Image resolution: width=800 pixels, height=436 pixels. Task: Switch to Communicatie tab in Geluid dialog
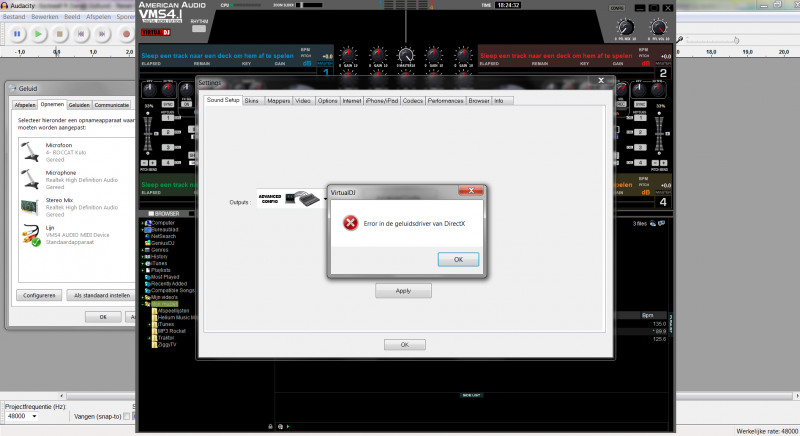point(111,105)
